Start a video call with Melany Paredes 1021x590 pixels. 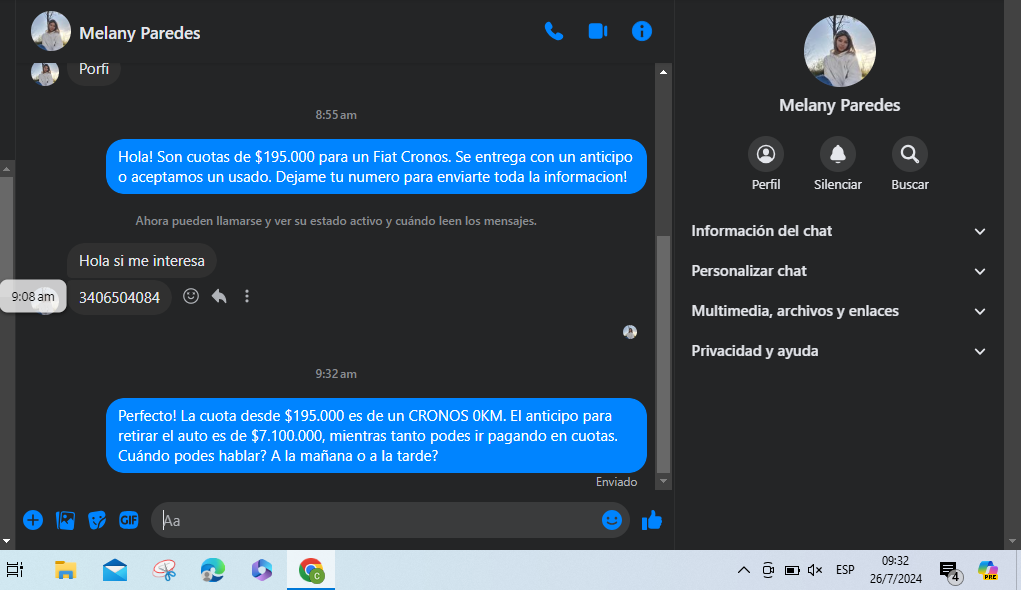point(598,31)
